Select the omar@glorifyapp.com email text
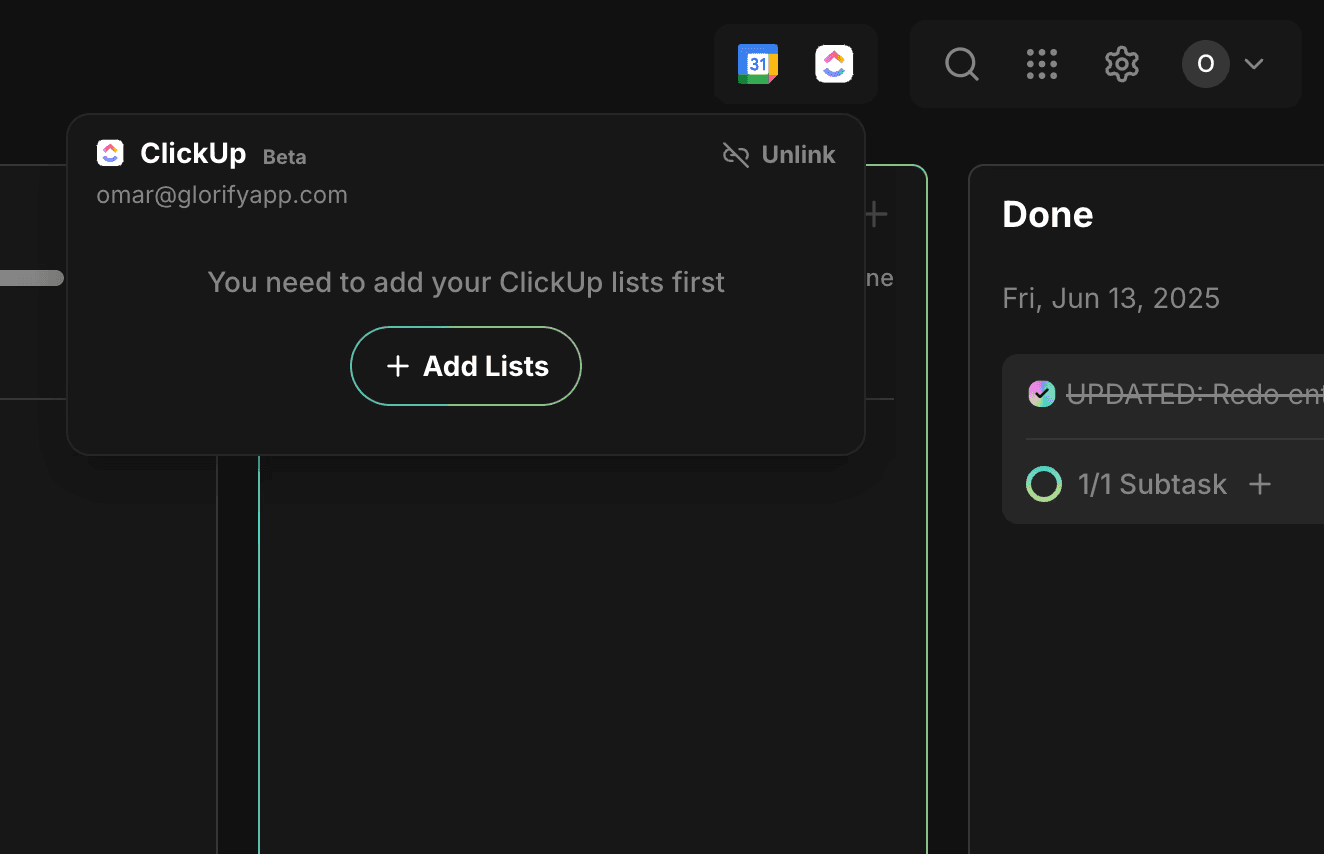 [x=222, y=194]
